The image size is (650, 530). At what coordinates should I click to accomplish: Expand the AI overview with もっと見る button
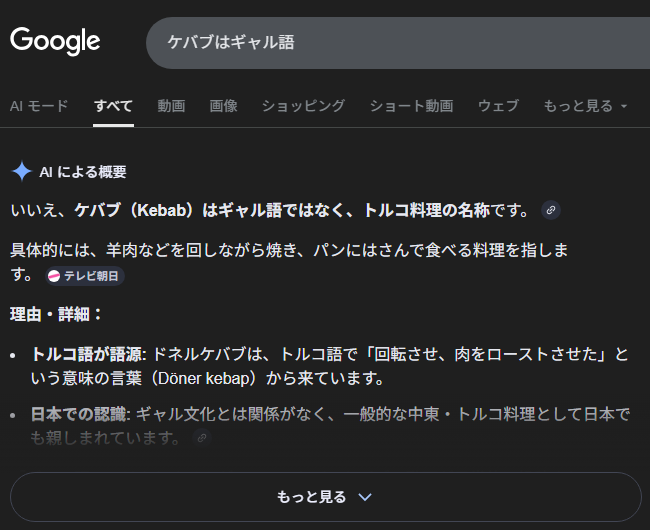coord(325,497)
